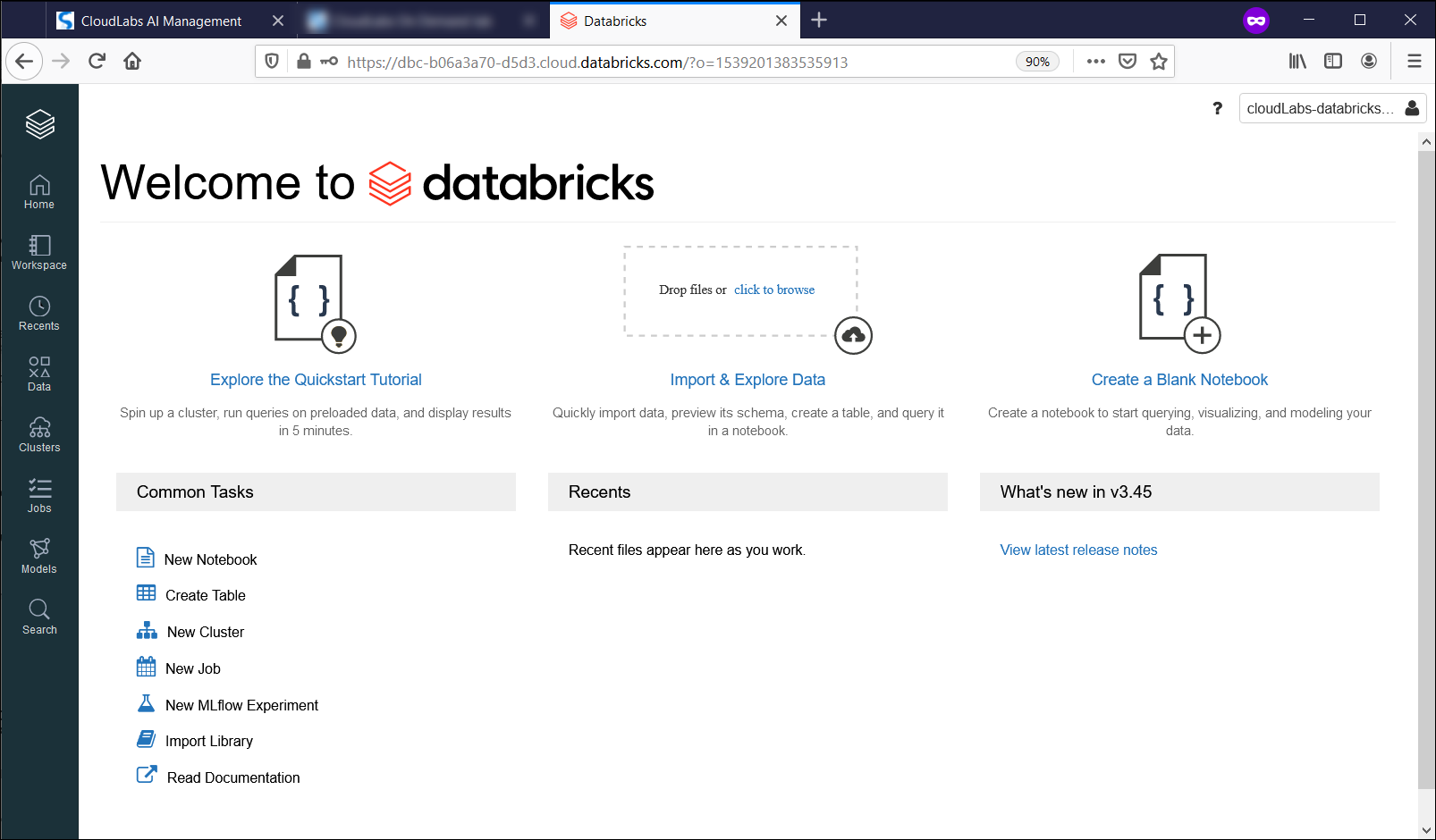Open the Workspace sidebar panel
Screen dimensions: 1436x840
click(39, 253)
